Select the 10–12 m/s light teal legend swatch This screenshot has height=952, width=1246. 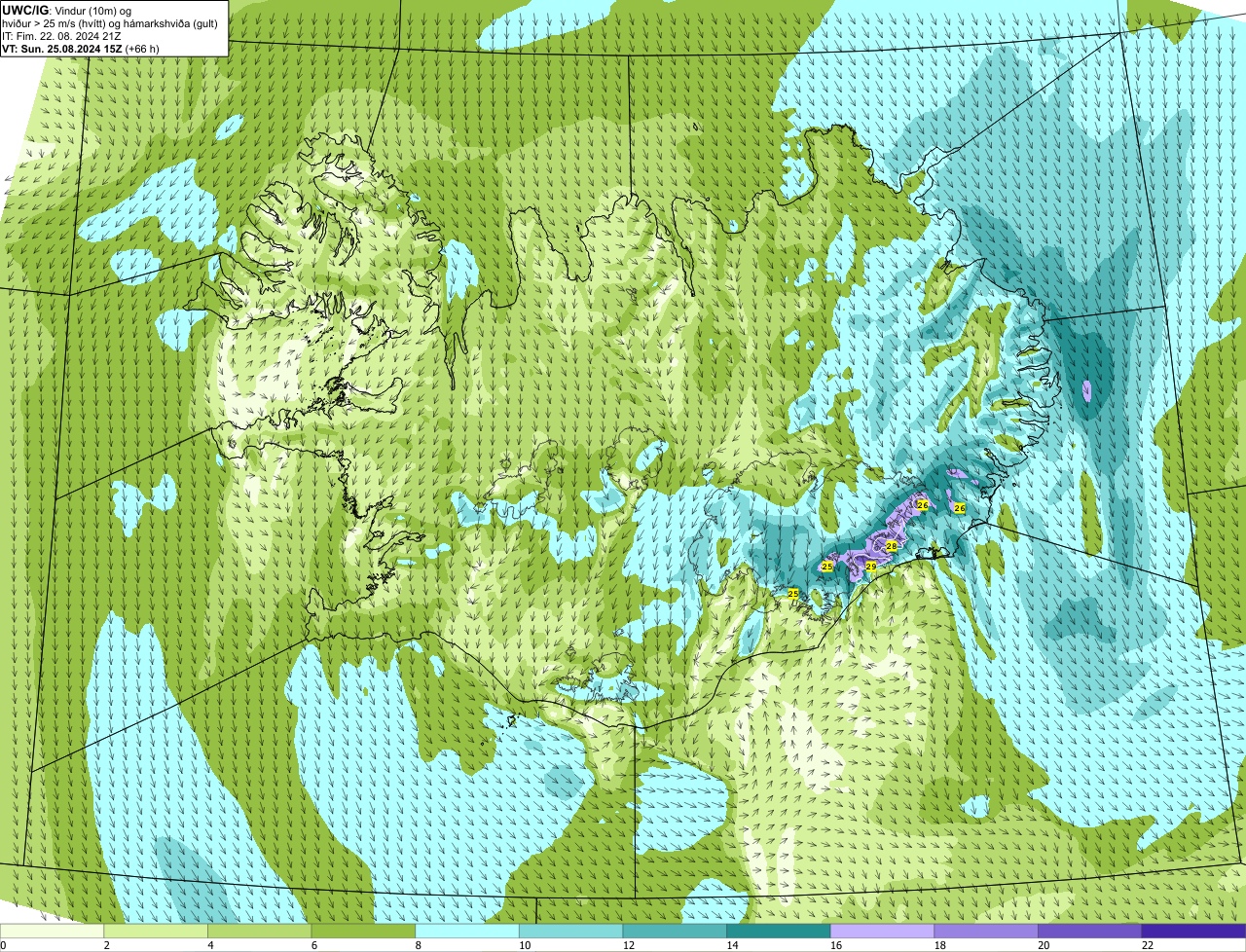570,931
